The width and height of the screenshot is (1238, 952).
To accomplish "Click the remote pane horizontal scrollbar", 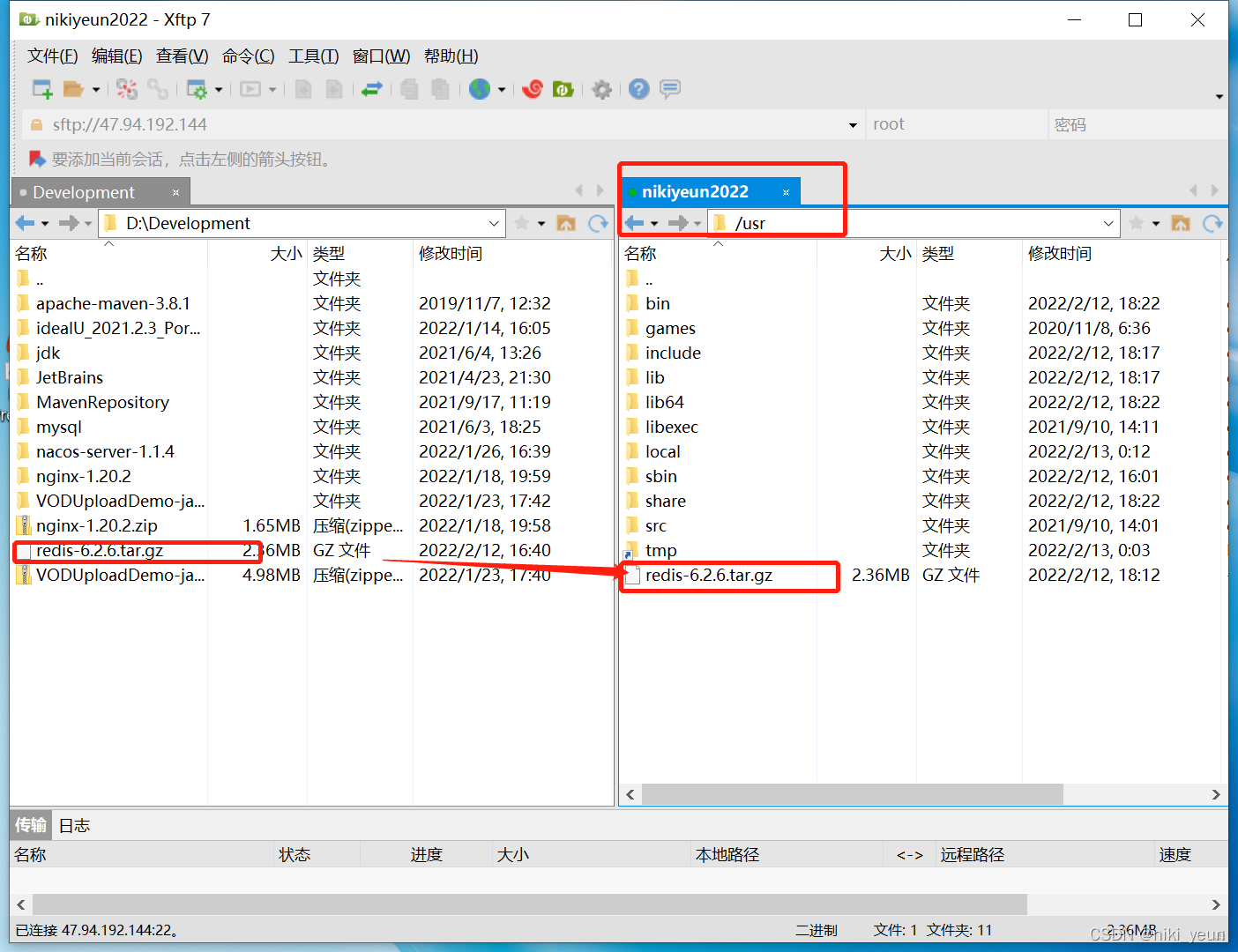I will coord(852,794).
